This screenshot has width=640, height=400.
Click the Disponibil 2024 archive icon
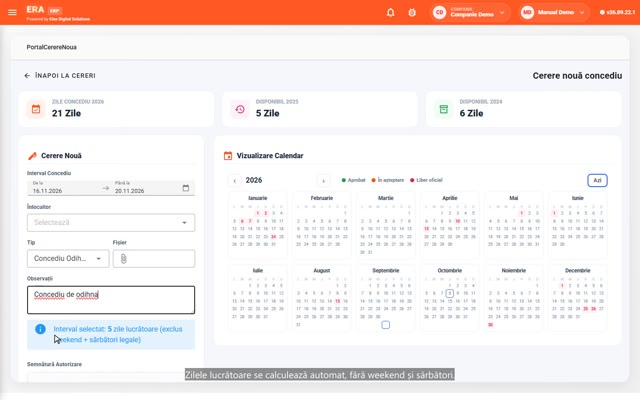(444, 109)
